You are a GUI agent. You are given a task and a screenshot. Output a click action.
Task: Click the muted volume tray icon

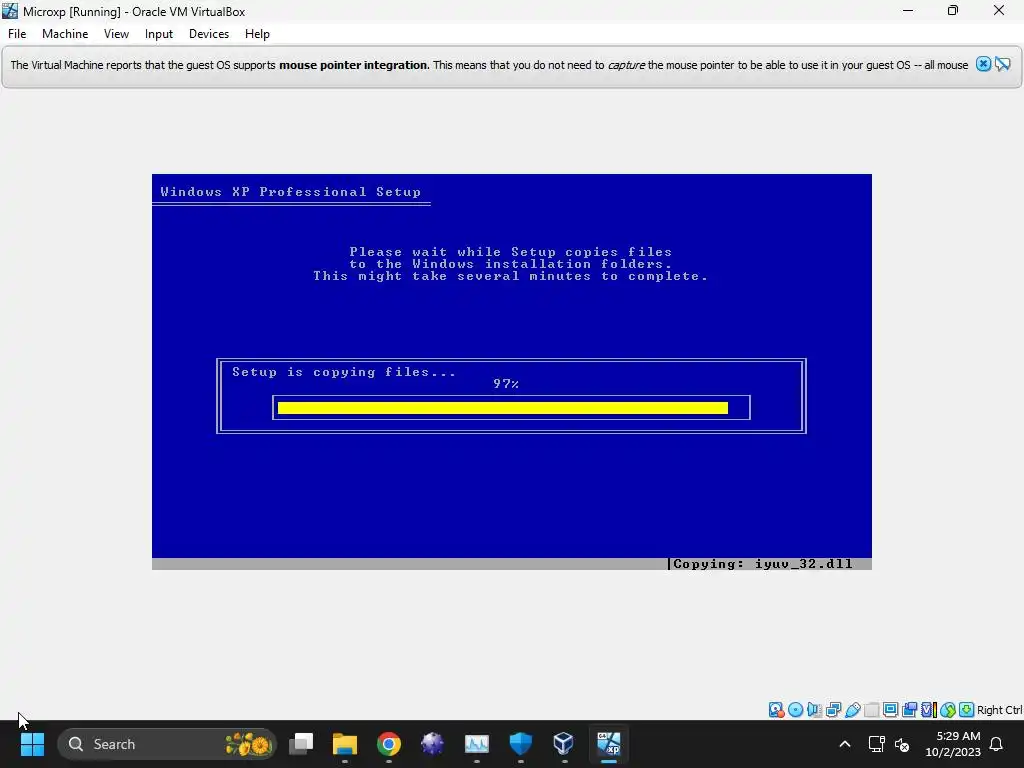point(902,744)
